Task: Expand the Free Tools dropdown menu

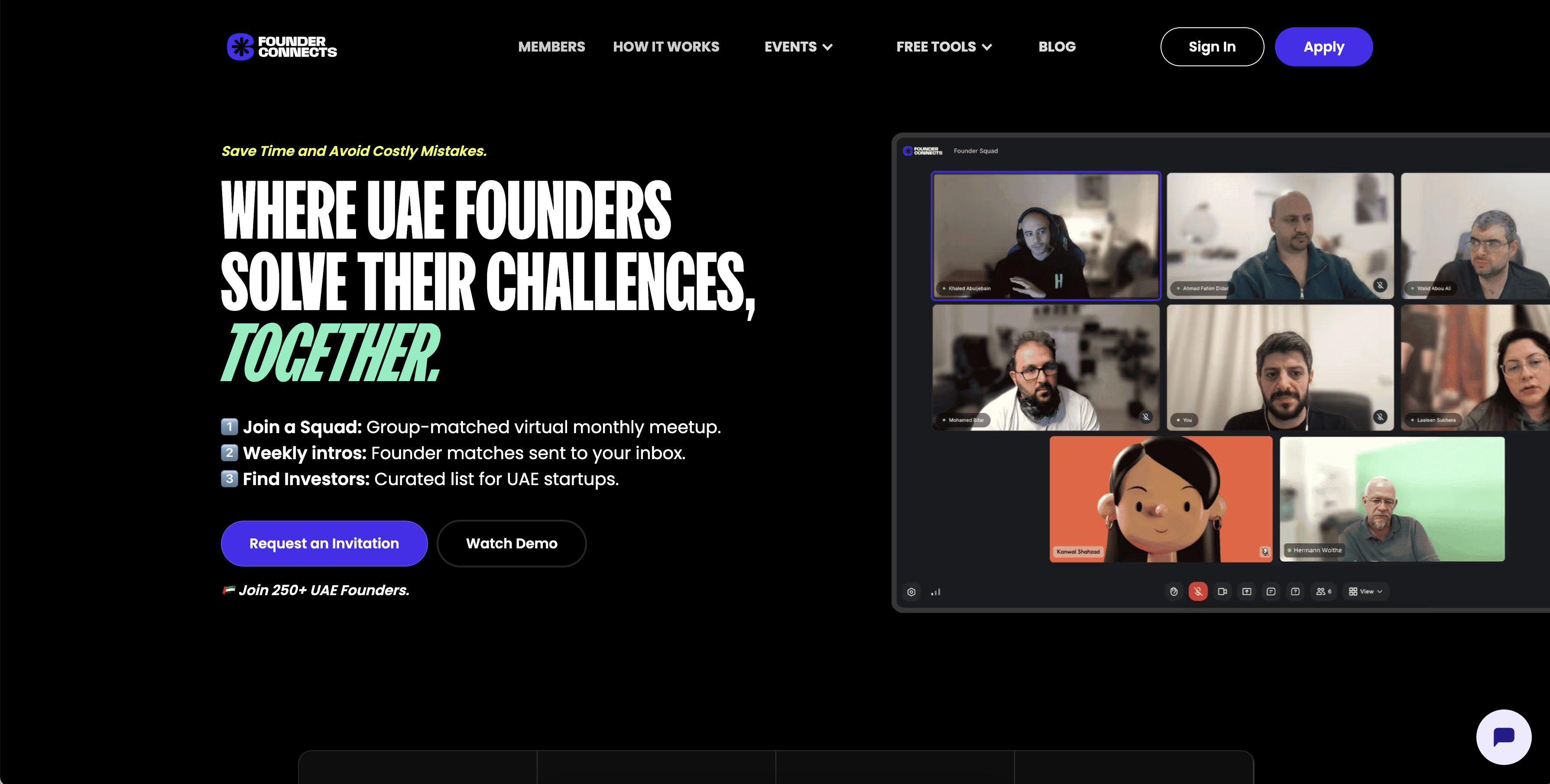Action: [x=944, y=47]
